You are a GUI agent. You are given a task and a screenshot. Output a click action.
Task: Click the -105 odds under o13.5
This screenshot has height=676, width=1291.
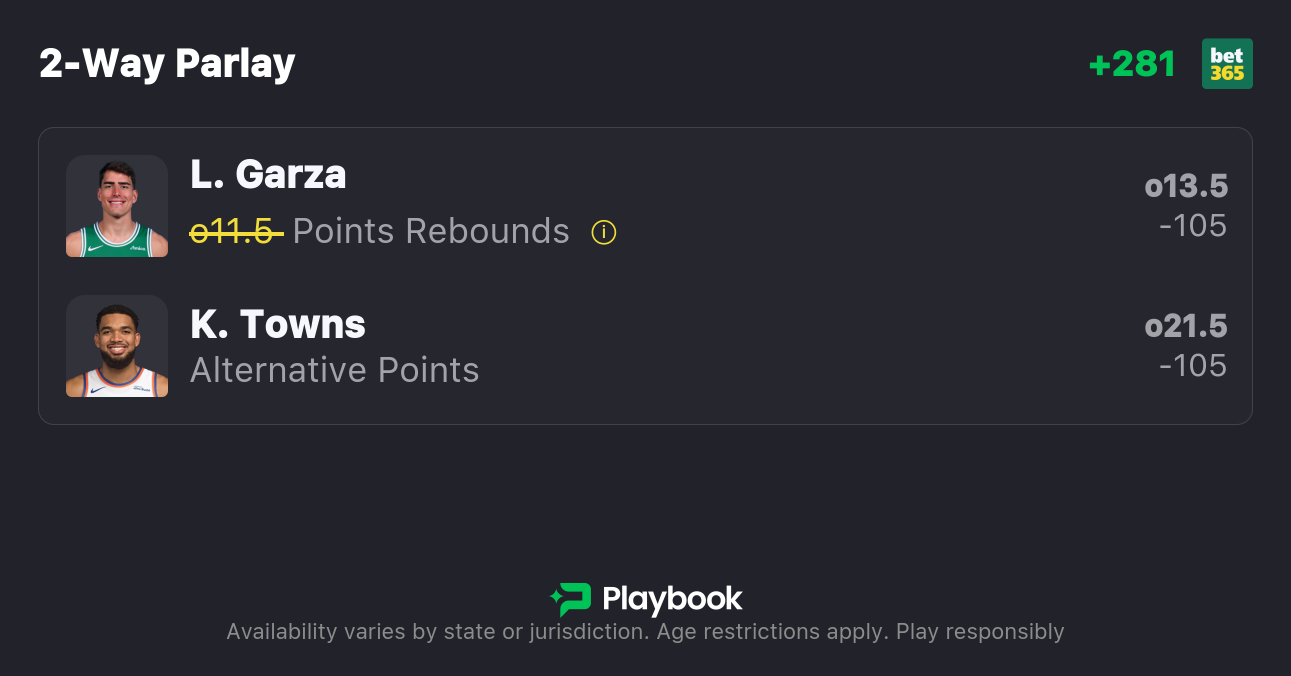(1193, 226)
